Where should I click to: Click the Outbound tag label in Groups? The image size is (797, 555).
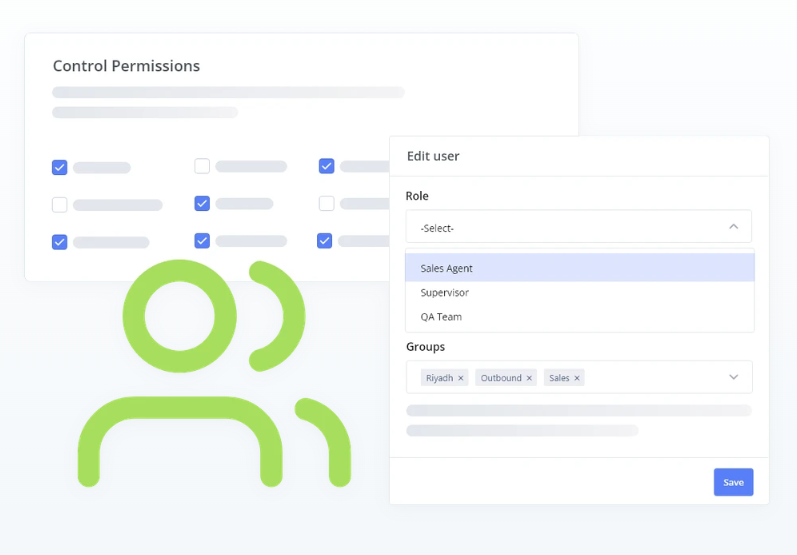click(x=501, y=378)
